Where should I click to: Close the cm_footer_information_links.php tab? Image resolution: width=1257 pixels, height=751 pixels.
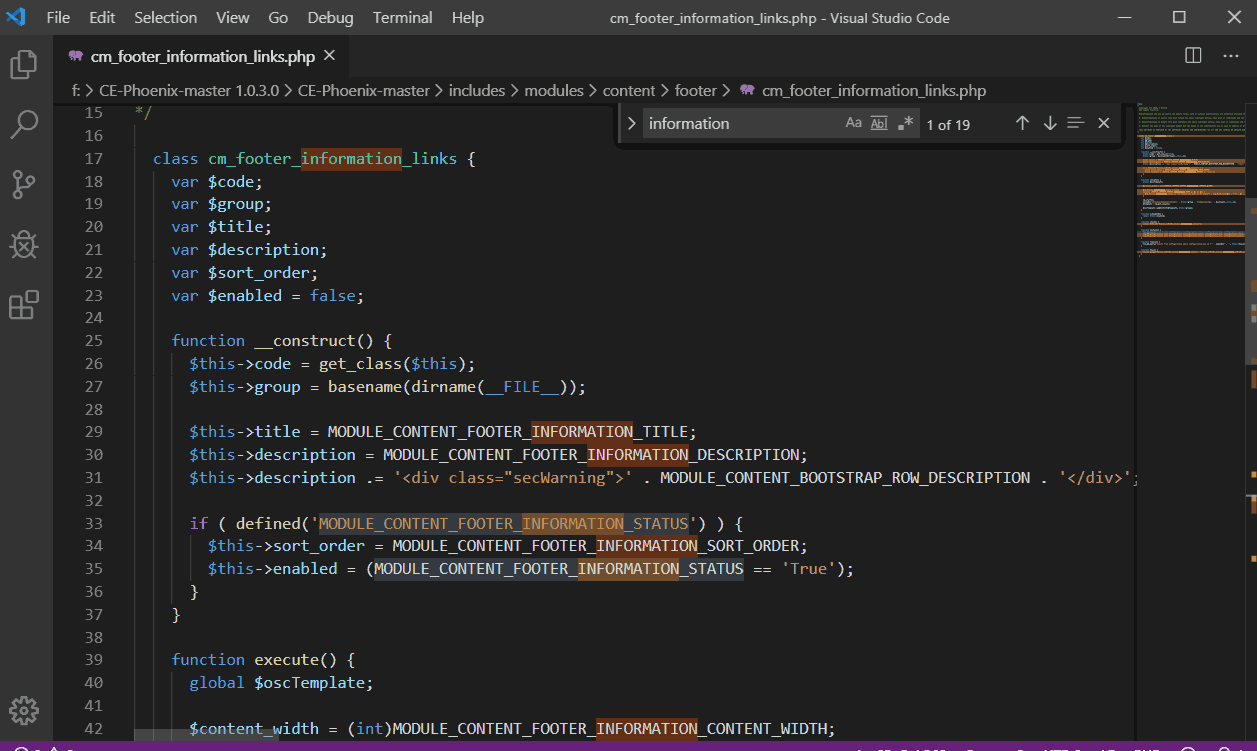click(330, 56)
